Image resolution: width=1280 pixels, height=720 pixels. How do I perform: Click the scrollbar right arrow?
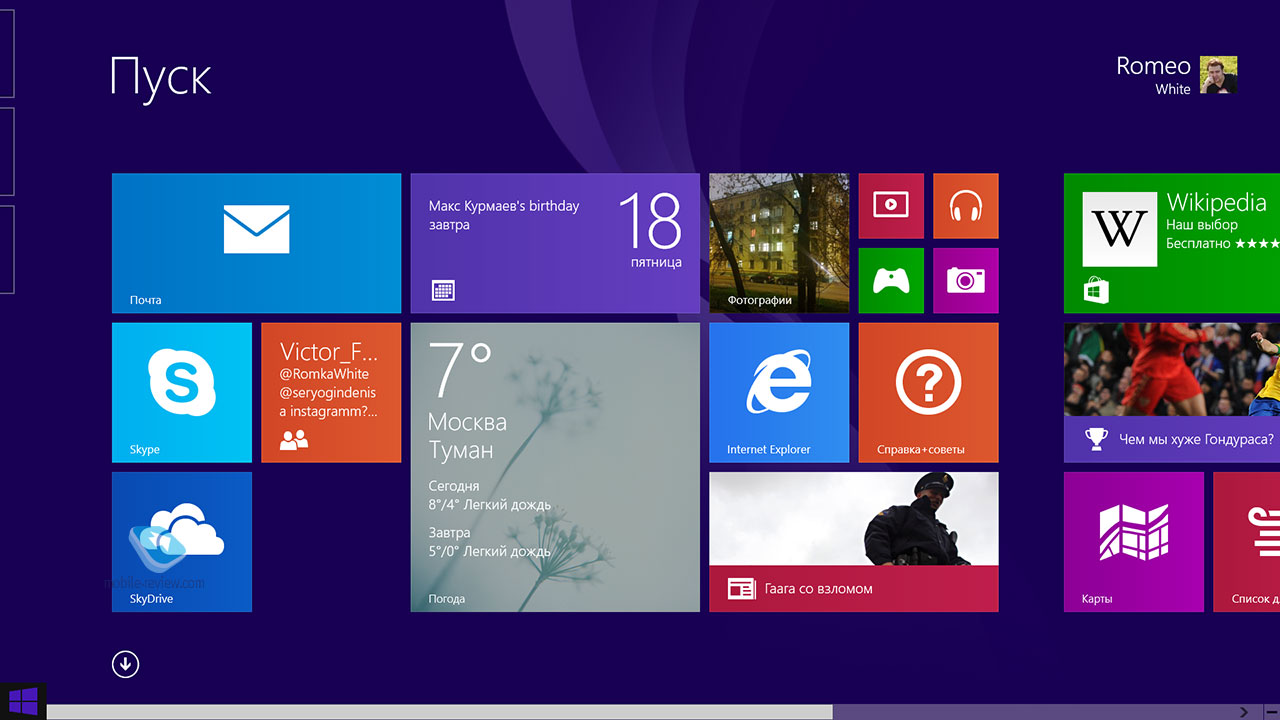[x=1244, y=712]
